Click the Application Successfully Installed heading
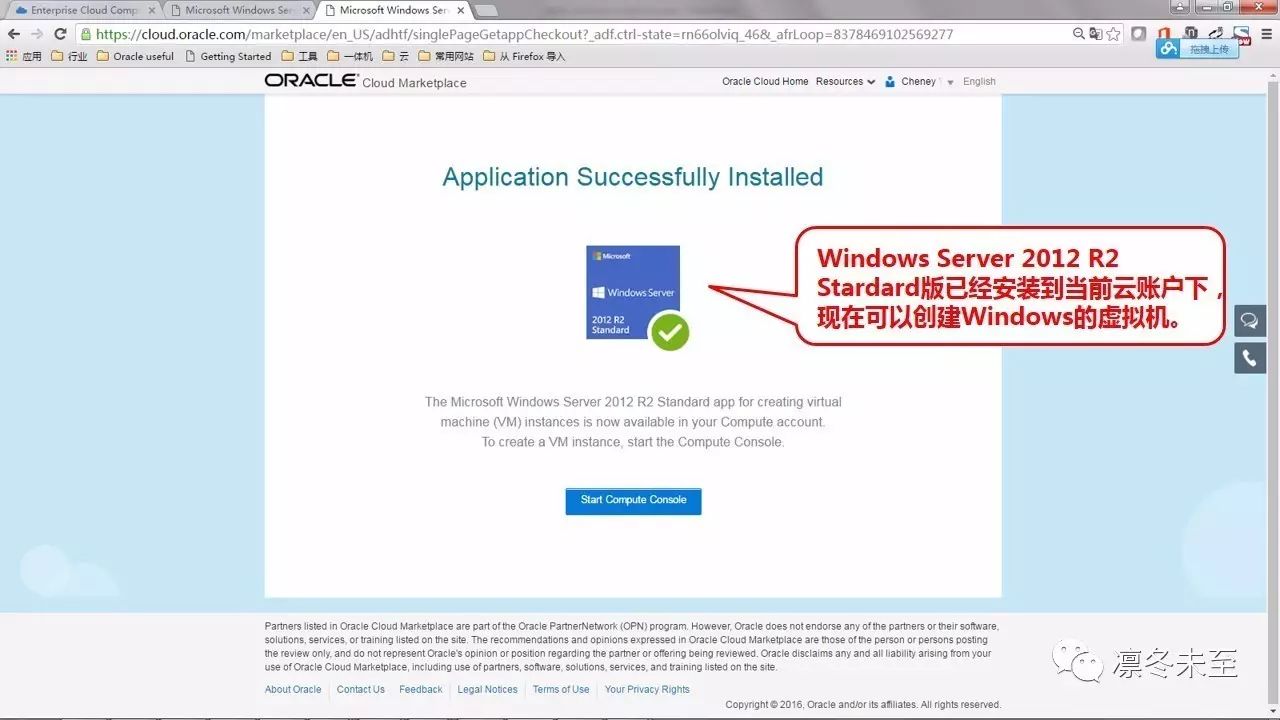Image resolution: width=1280 pixels, height=720 pixels. pyautogui.click(x=633, y=177)
